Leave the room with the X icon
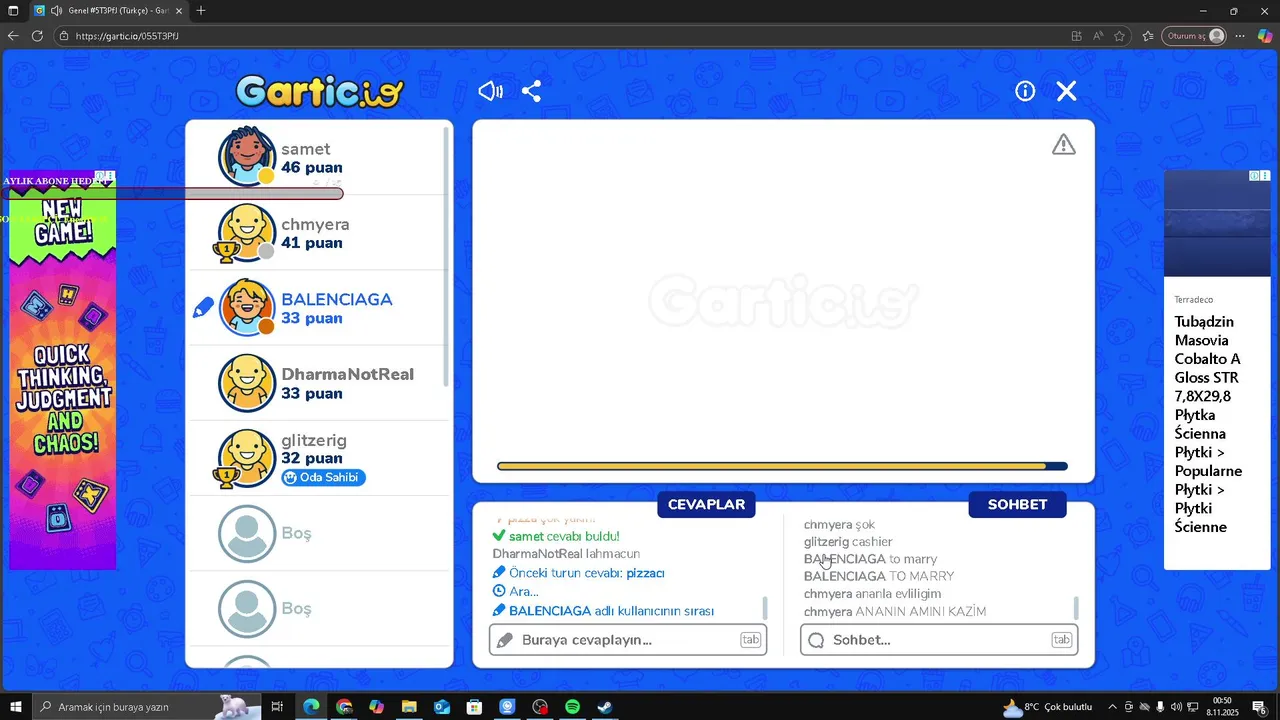This screenshot has width=1280, height=720. pyautogui.click(x=1067, y=91)
